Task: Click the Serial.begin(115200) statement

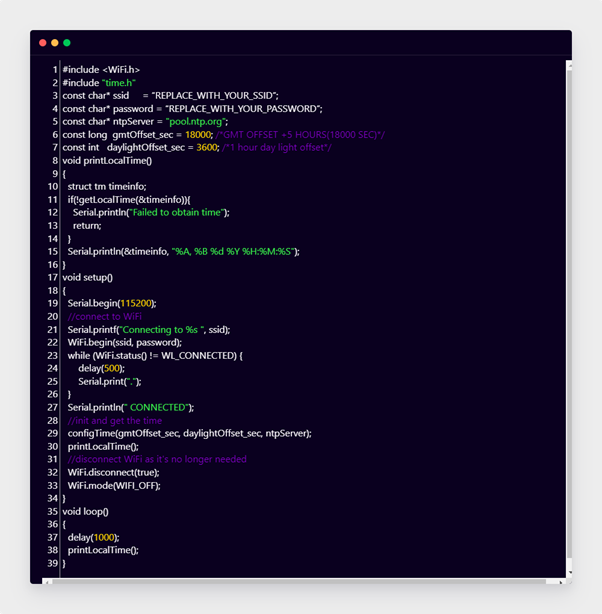Action: (112, 303)
